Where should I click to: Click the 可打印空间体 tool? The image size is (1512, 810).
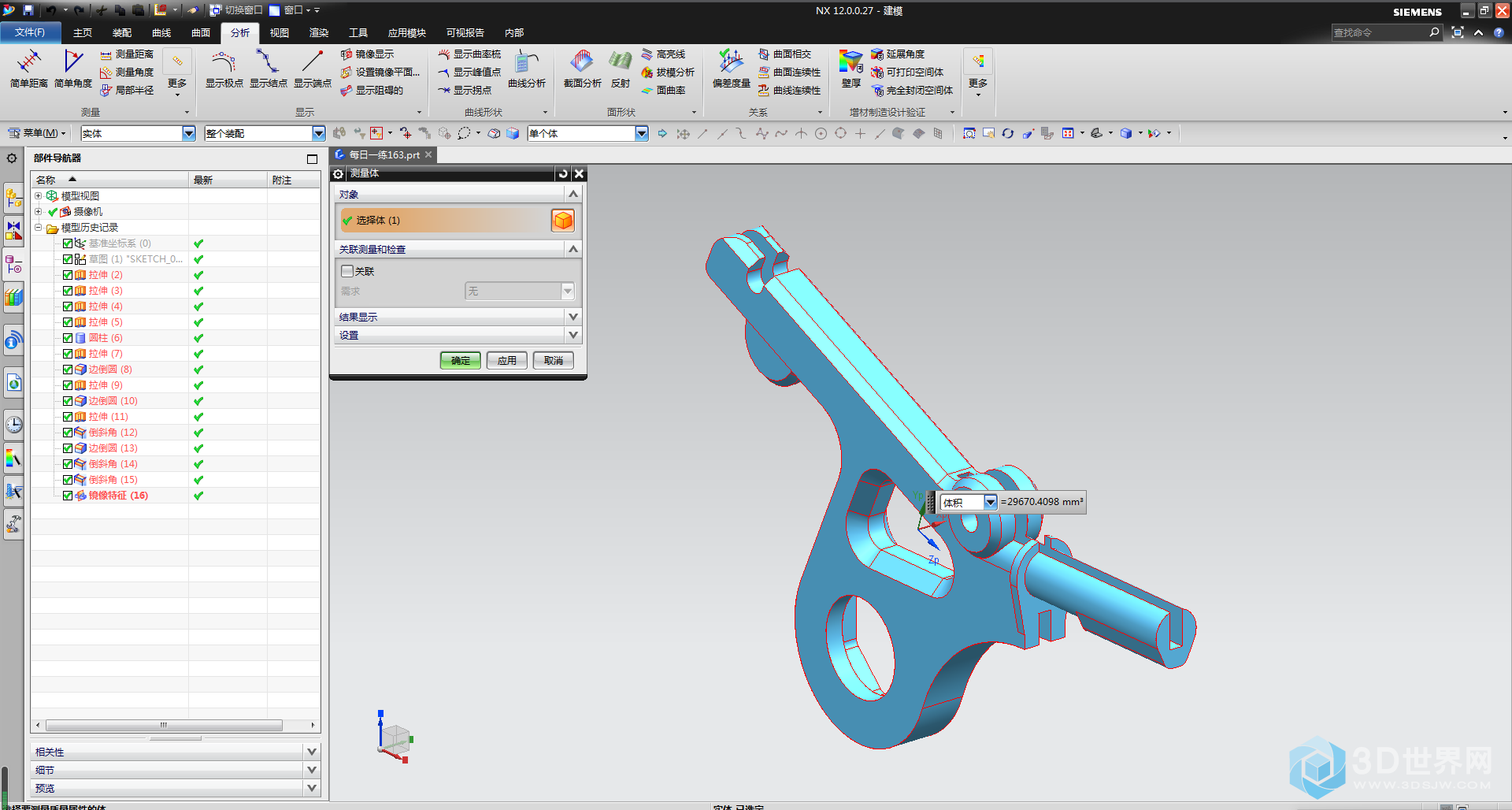(907, 72)
